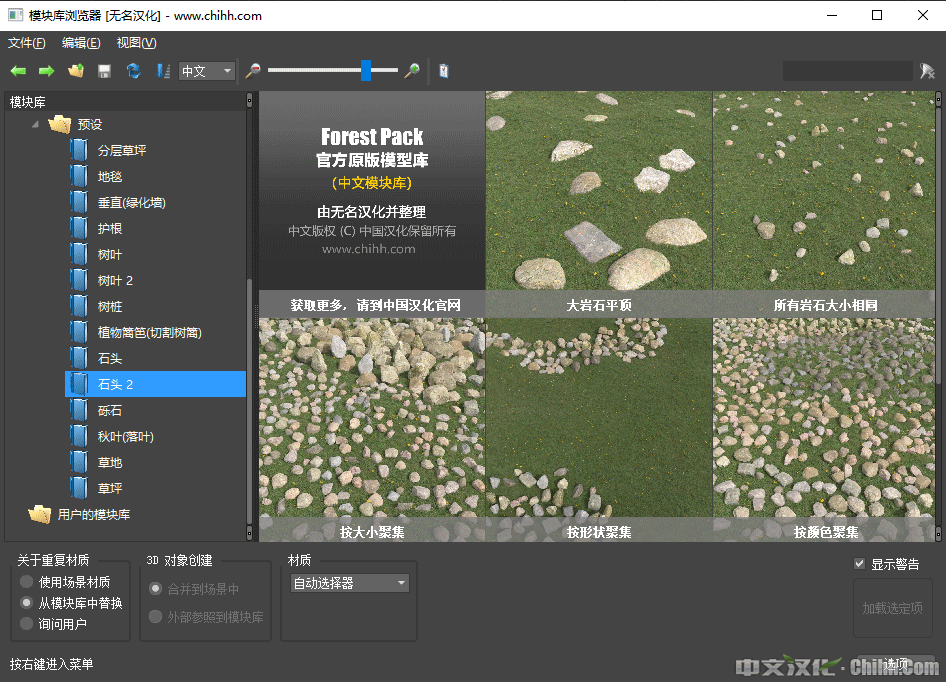The image size is (946, 682).
Task: Open the 自动选择器 material dropdown
Action: pos(349,583)
